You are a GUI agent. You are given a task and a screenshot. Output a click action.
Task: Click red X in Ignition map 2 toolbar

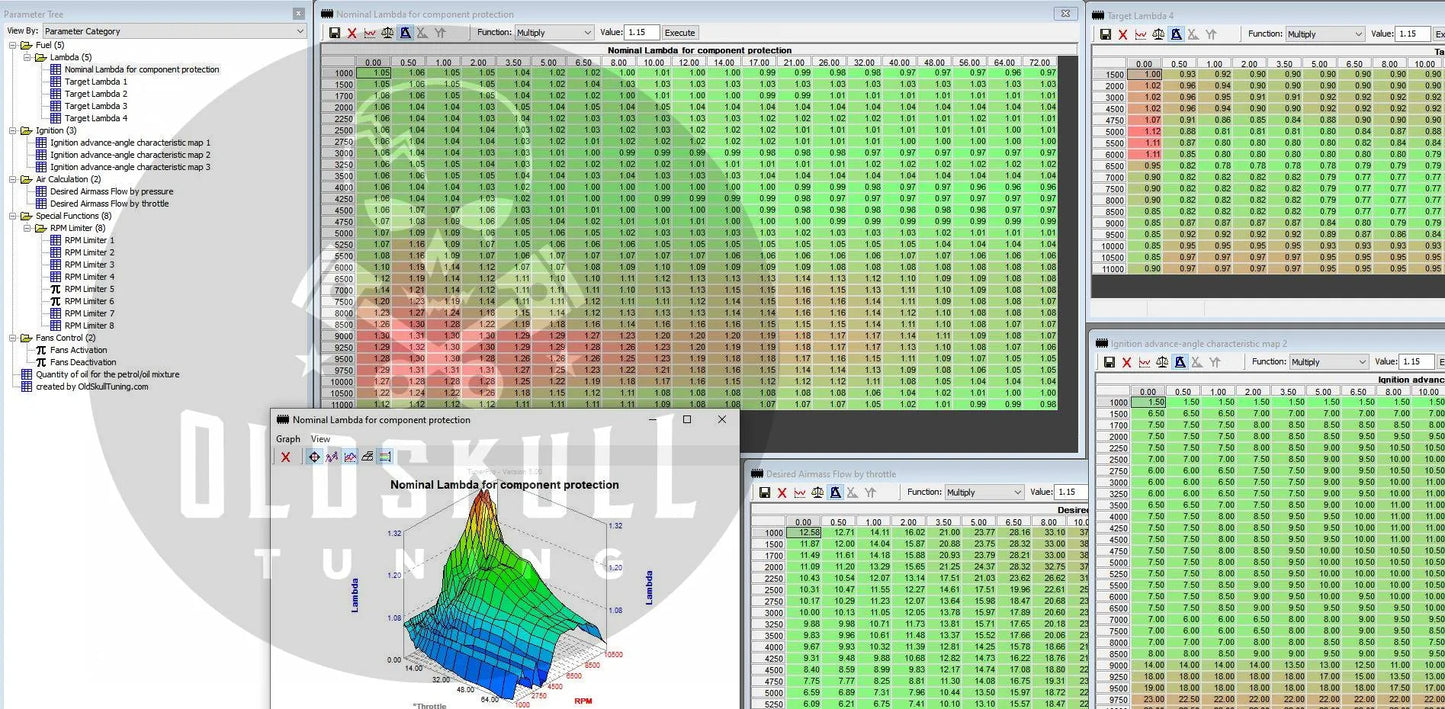coord(1127,362)
